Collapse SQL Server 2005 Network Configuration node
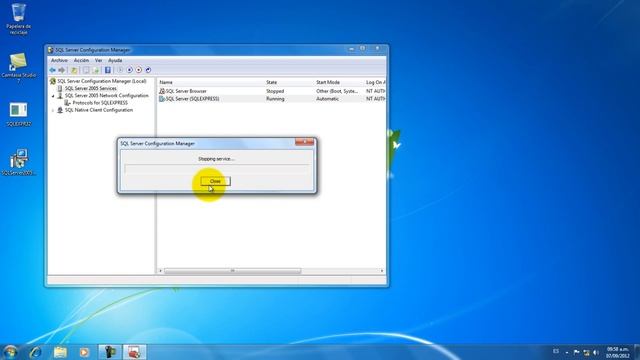Viewport: 640px width, 360px height. click(x=53, y=96)
